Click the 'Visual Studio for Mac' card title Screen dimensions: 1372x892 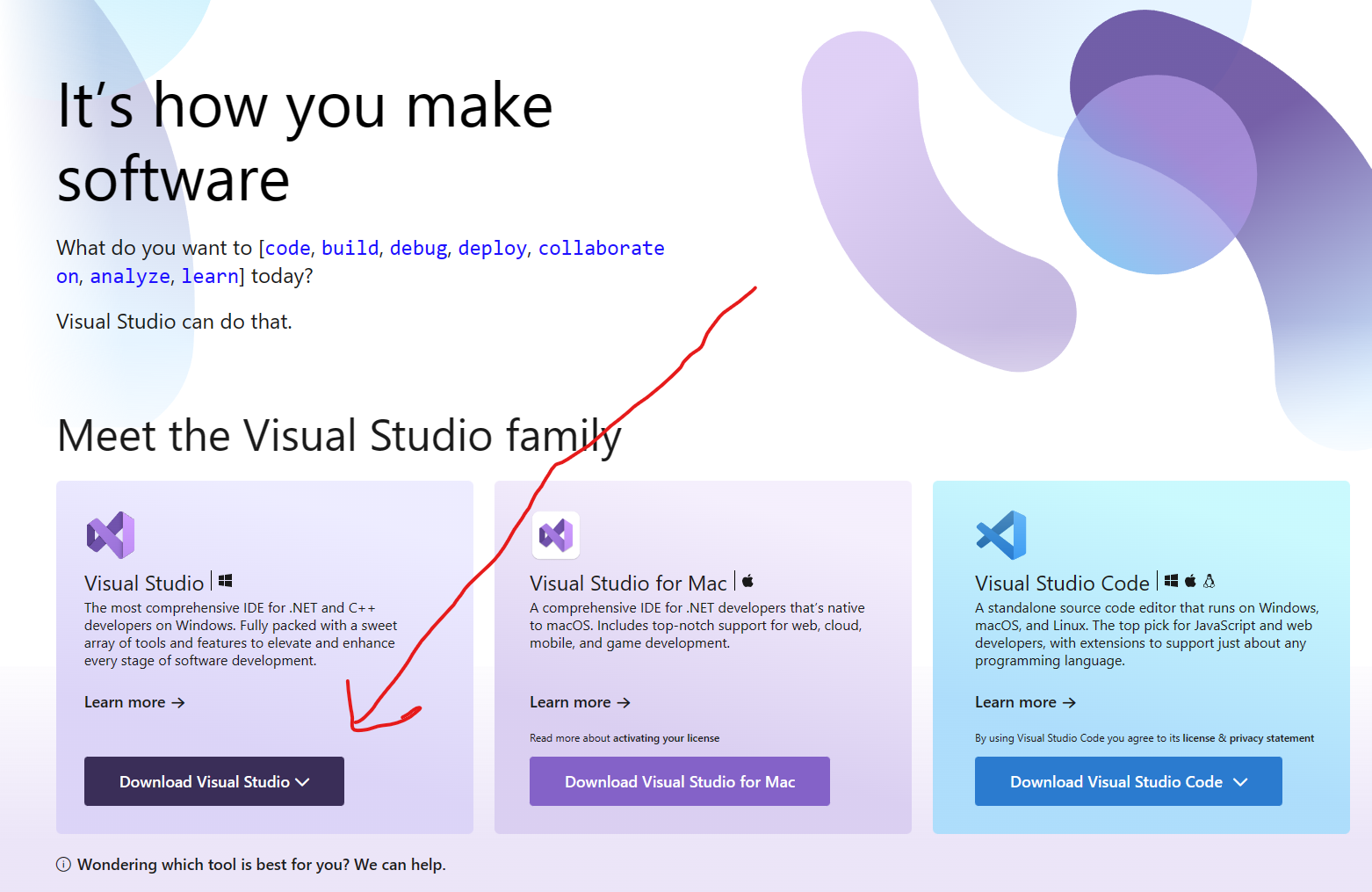point(628,584)
